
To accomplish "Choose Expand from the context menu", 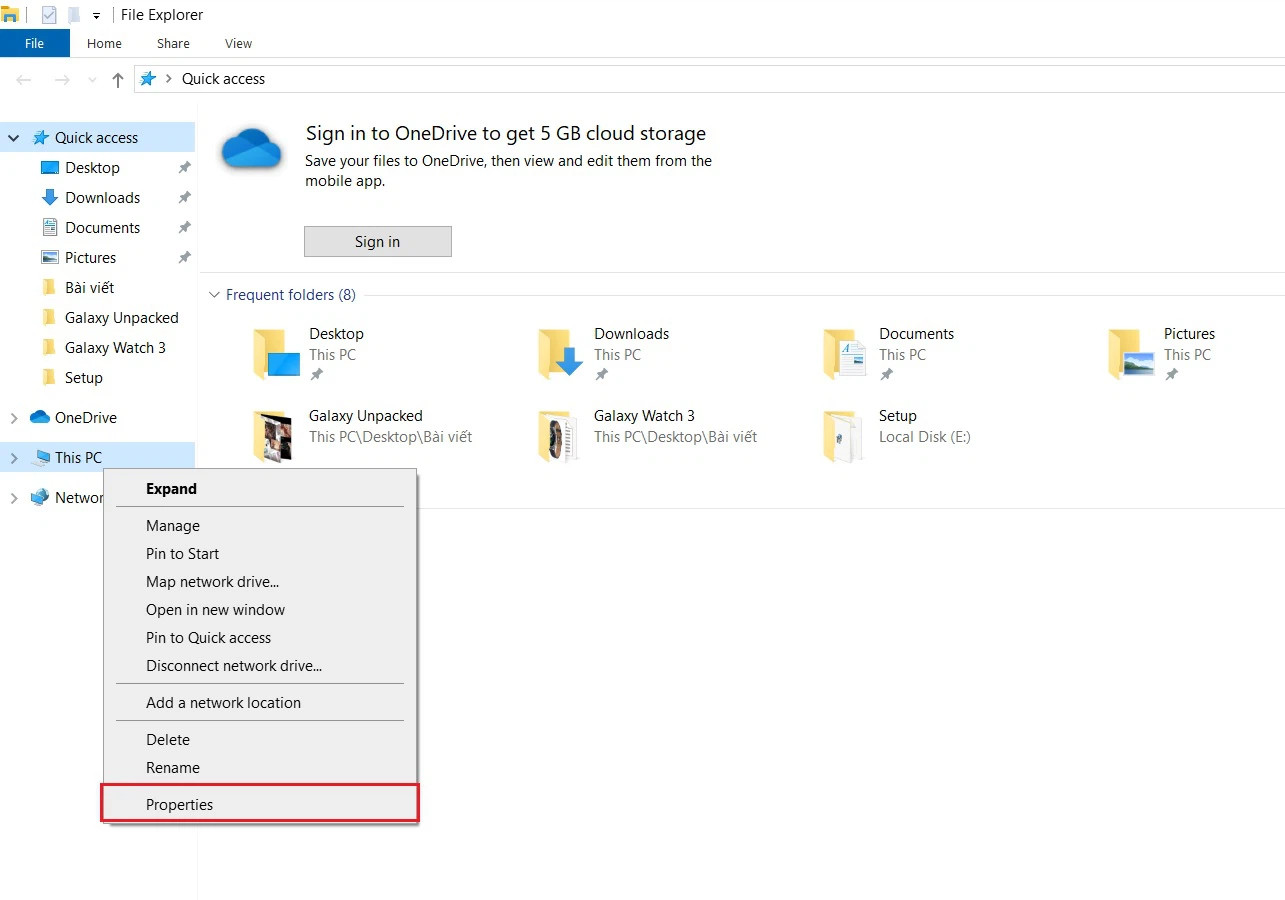I will point(260,489).
